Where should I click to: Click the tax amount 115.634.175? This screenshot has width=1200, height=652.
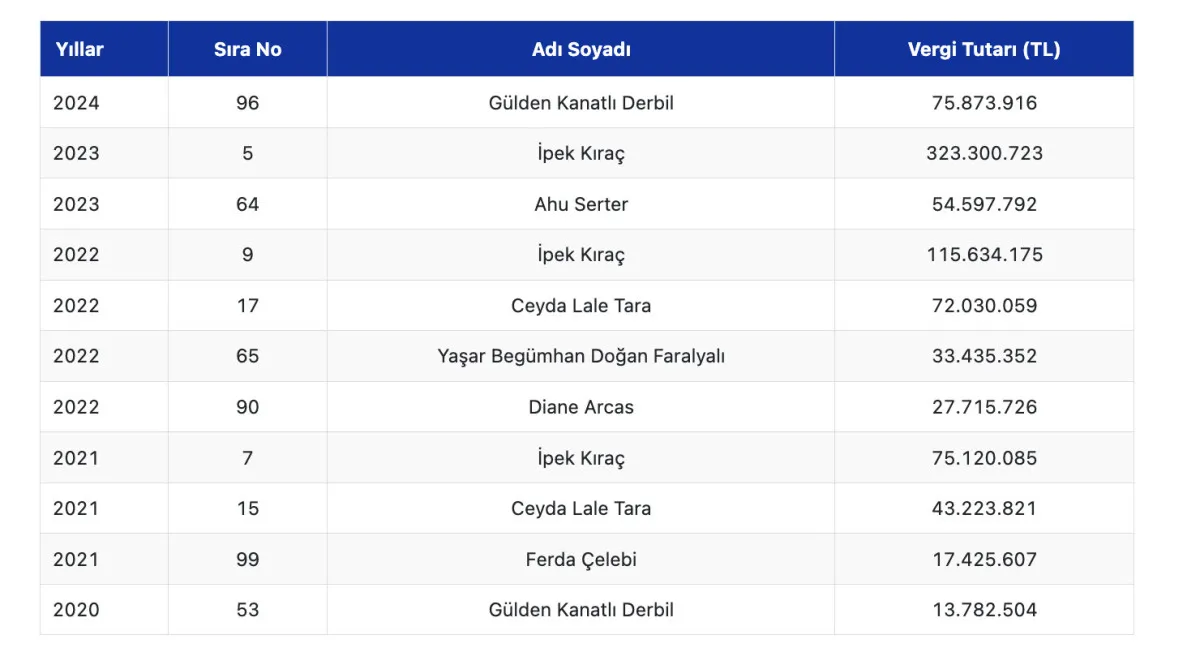[x=984, y=255]
